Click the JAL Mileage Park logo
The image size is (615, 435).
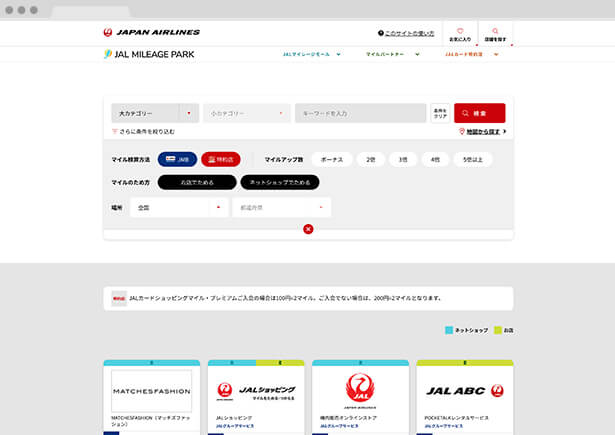click(149, 54)
